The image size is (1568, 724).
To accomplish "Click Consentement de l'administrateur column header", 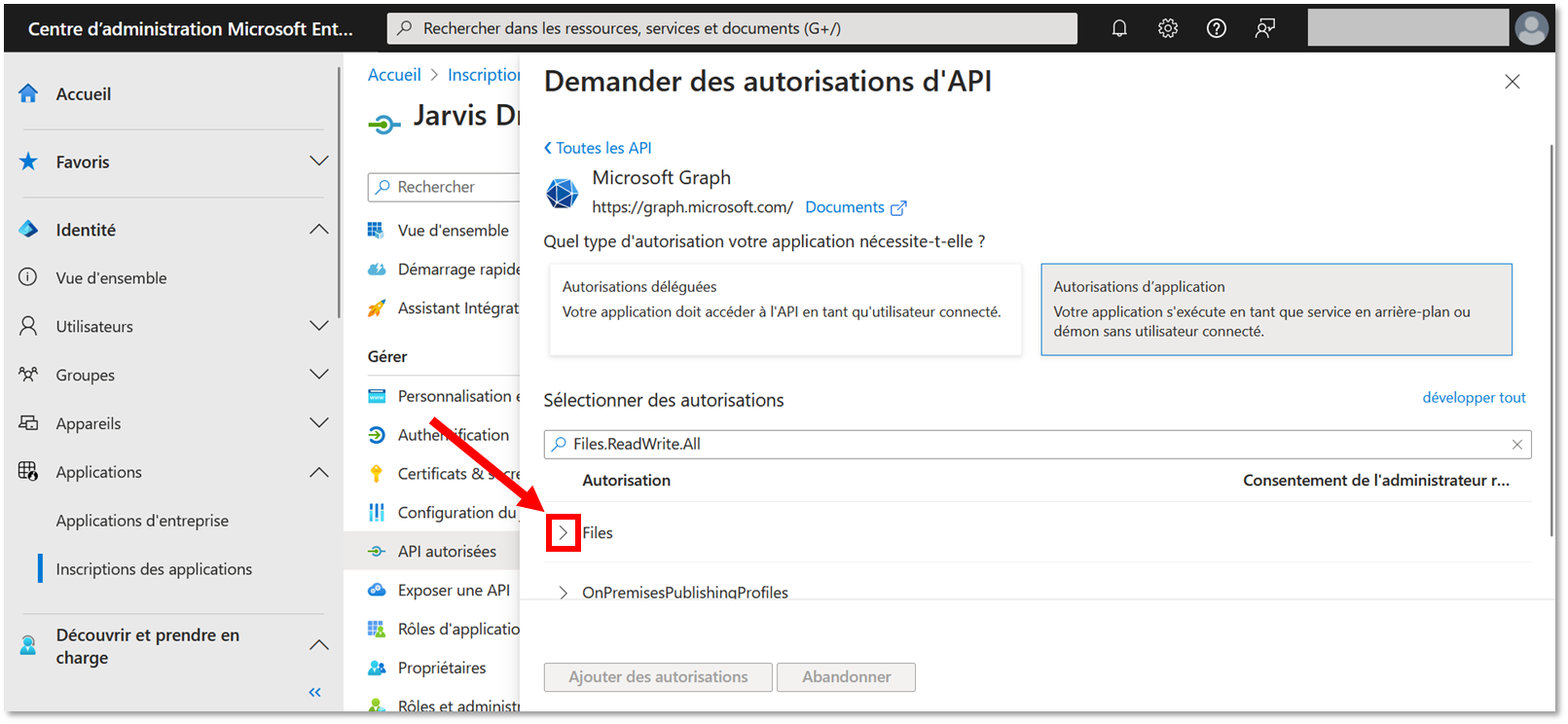I will [1376, 481].
